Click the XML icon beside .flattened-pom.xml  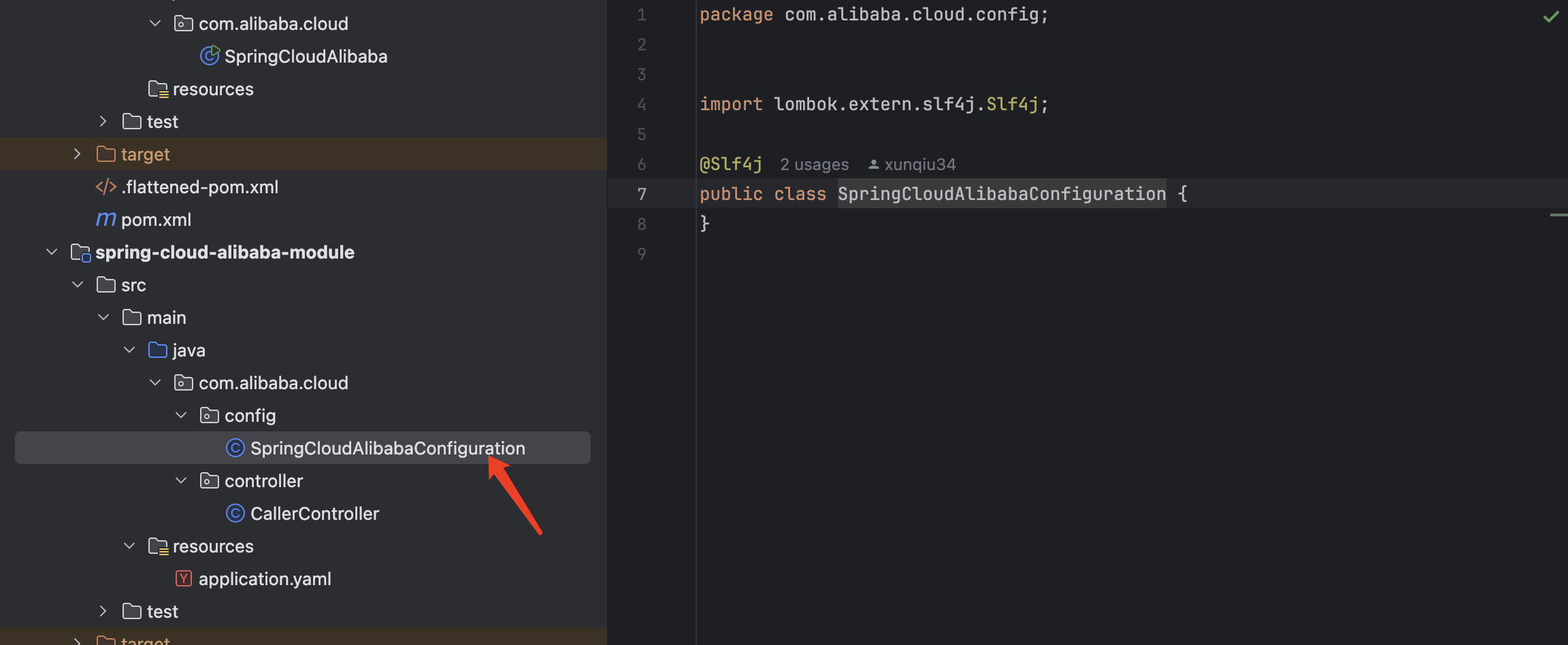105,186
